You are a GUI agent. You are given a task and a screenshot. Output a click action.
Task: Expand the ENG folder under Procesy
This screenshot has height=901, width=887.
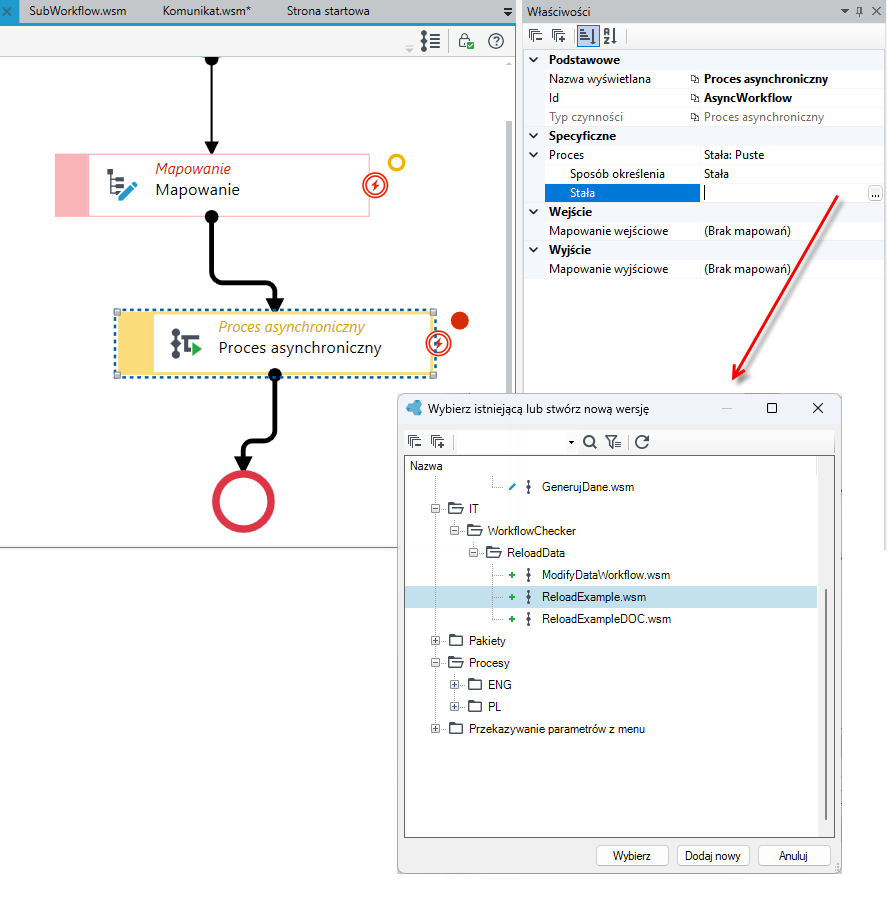[454, 684]
